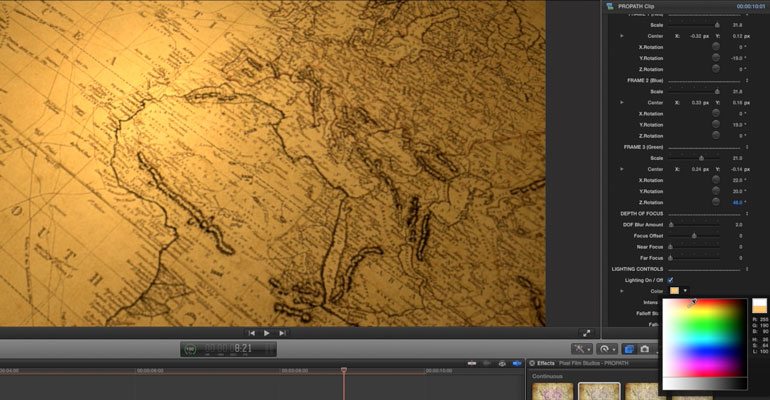Click the Effects gear icon in the browser header
This screenshot has height=400, width=770.
coord(532,363)
